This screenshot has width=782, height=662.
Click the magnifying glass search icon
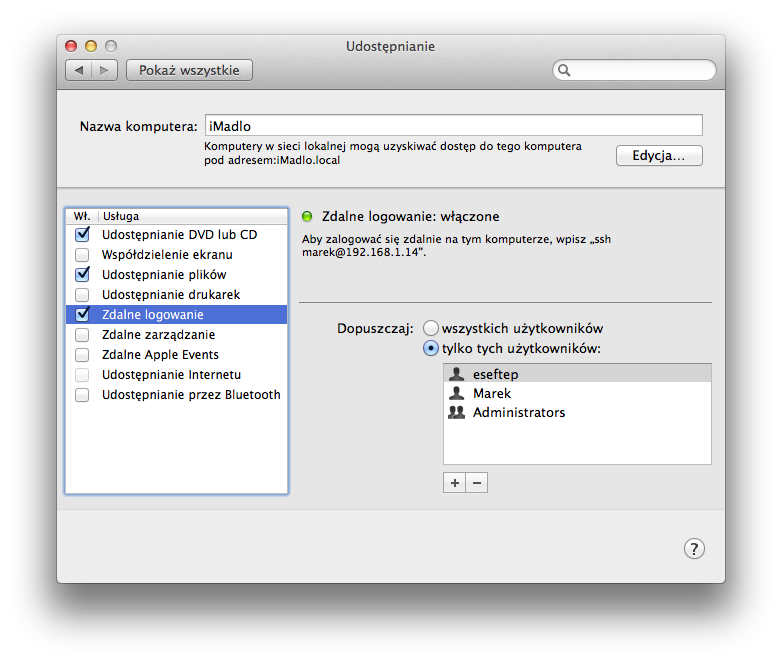tap(564, 70)
